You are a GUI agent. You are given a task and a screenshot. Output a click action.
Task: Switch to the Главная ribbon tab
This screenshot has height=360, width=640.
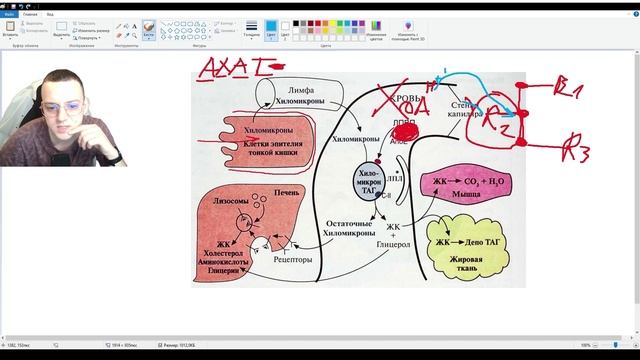pos(30,14)
